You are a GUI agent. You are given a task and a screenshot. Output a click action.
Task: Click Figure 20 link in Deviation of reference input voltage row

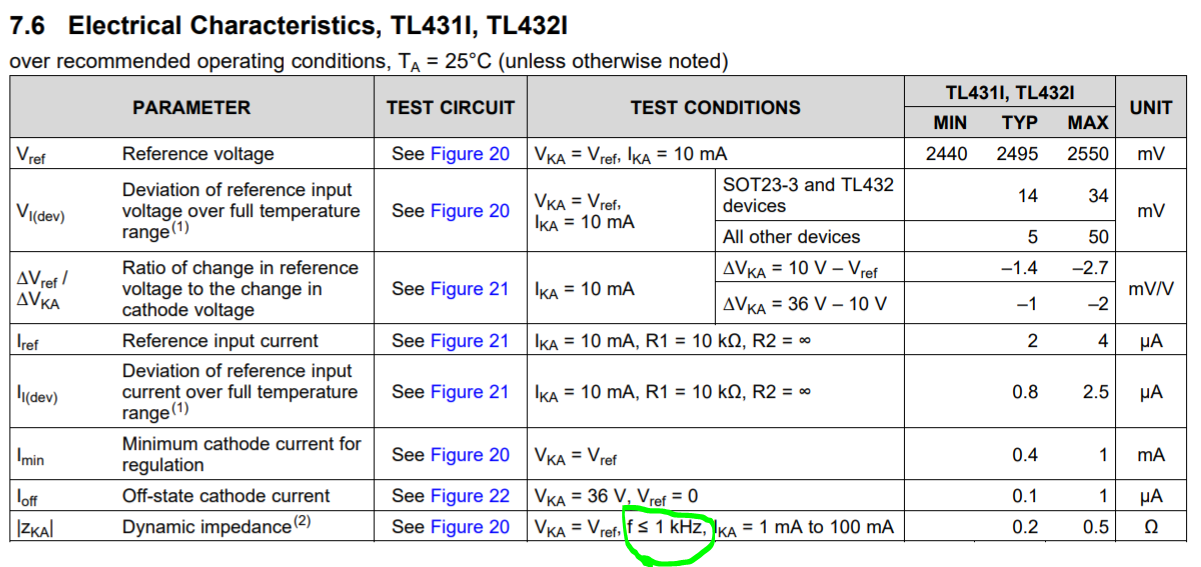[x=469, y=211]
